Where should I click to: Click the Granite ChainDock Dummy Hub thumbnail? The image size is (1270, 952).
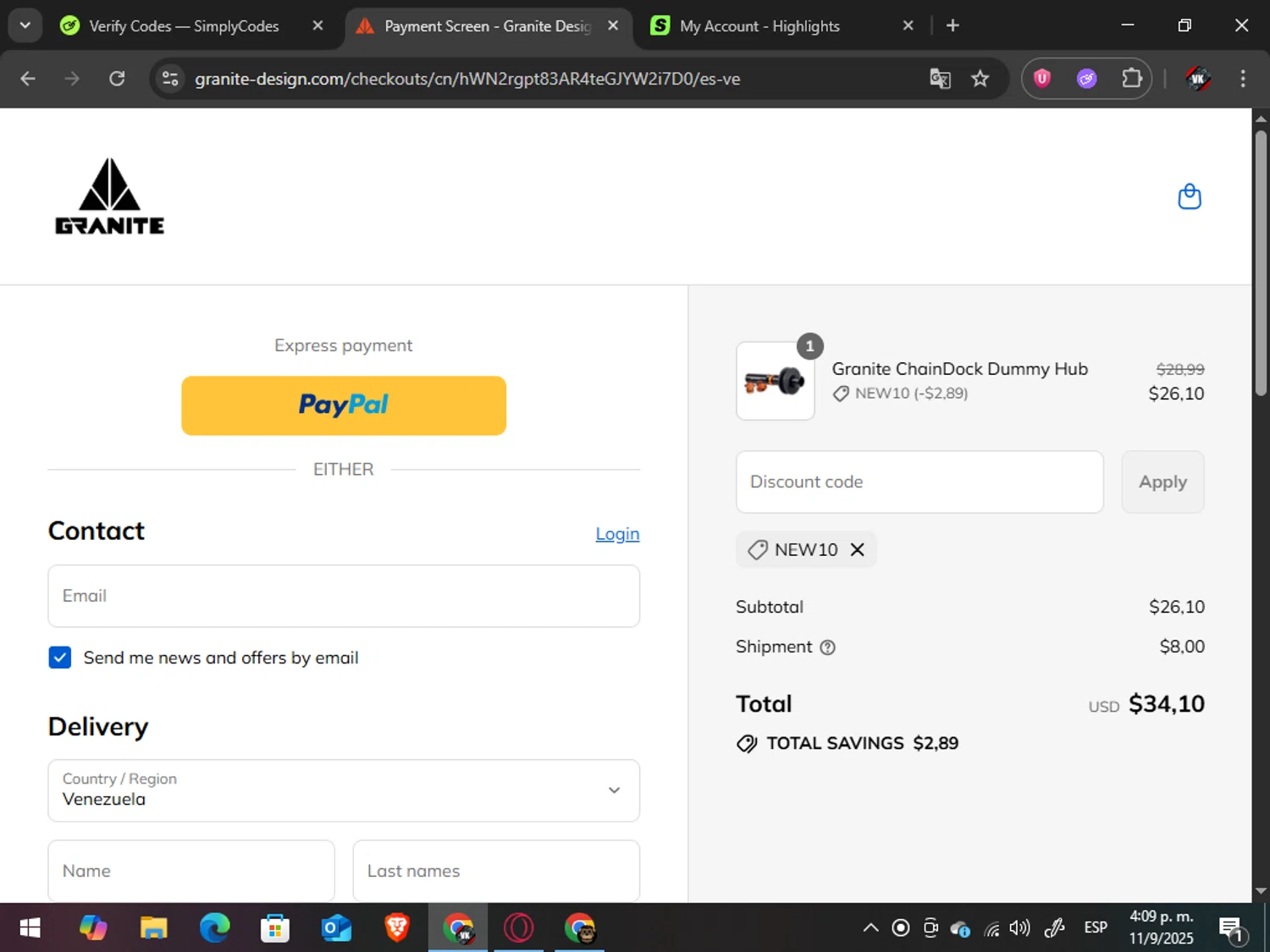[x=776, y=381]
